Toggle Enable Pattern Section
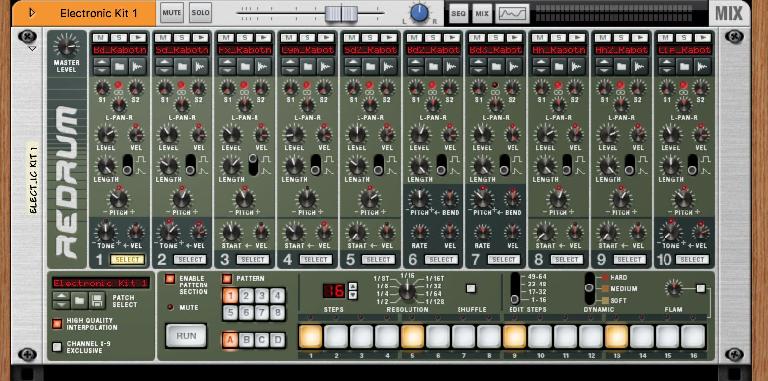768x381 pixels. (170, 279)
